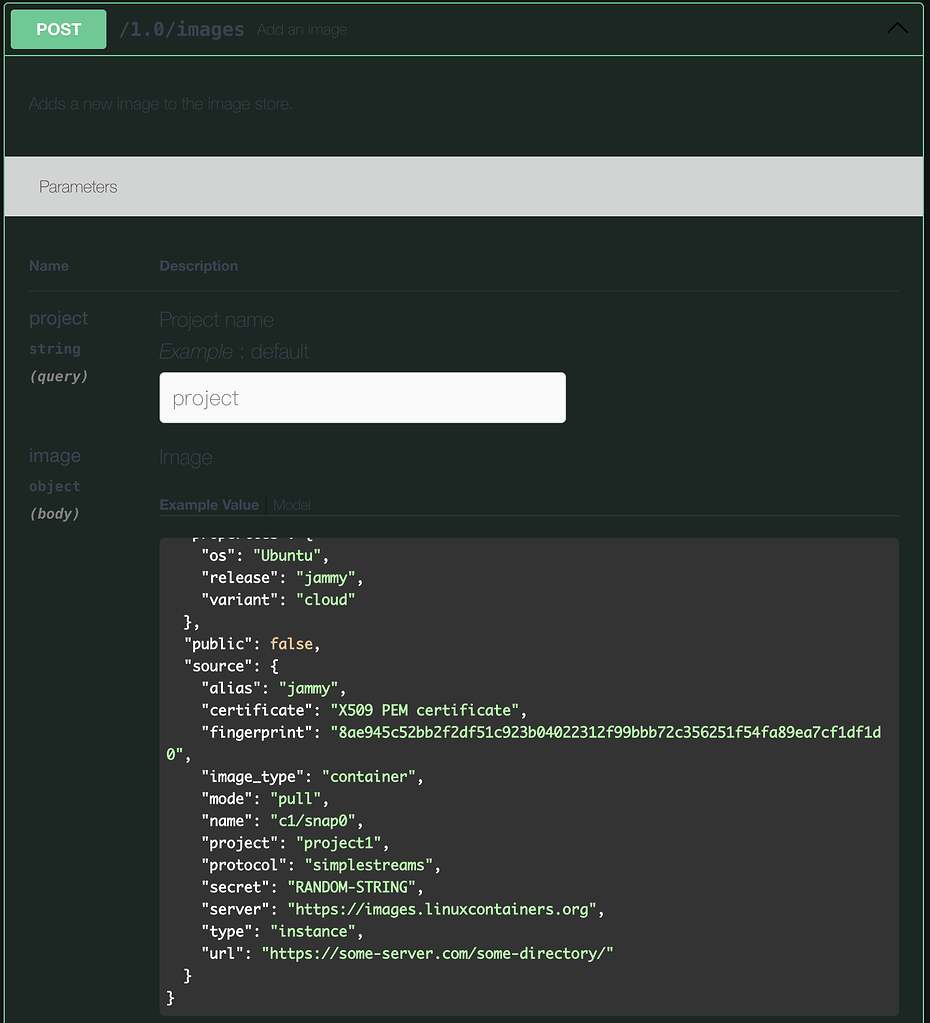The image size is (930, 1023).
Task: Collapse the POST /1.0/images operation panel
Action: [x=897, y=29]
